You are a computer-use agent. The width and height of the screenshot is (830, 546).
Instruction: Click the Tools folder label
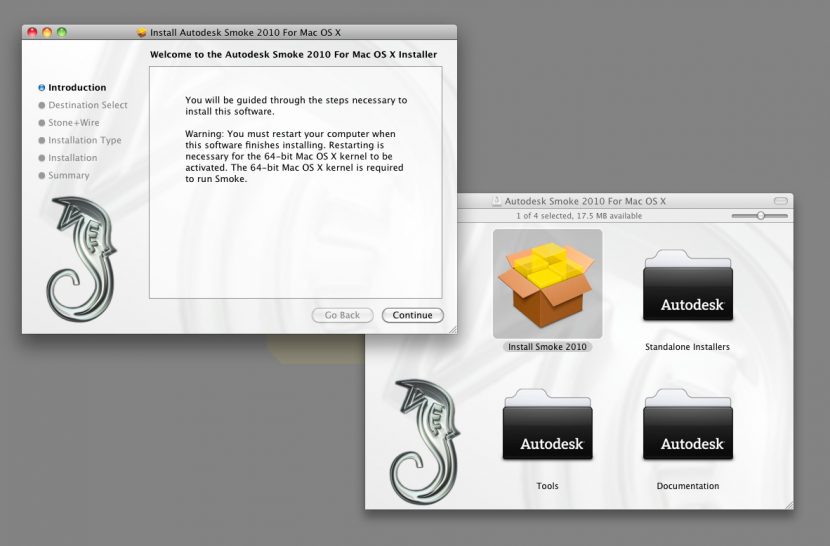click(x=547, y=486)
